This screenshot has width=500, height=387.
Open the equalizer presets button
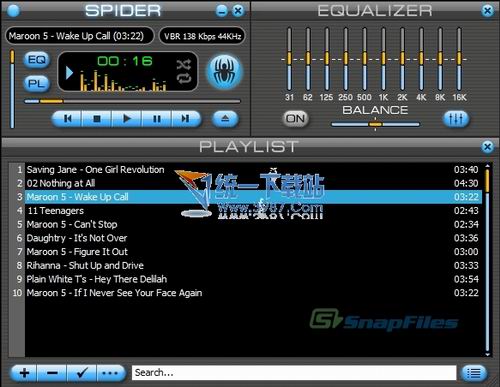click(x=456, y=119)
